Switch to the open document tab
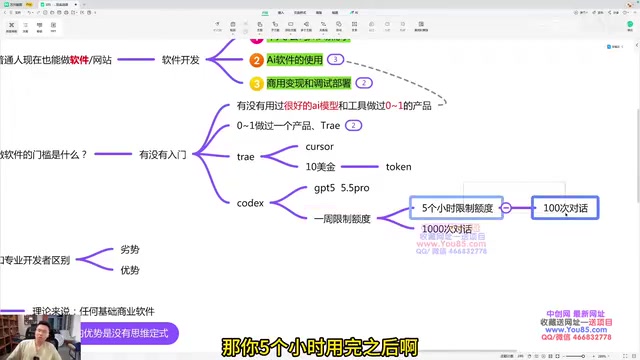 pos(58,4)
